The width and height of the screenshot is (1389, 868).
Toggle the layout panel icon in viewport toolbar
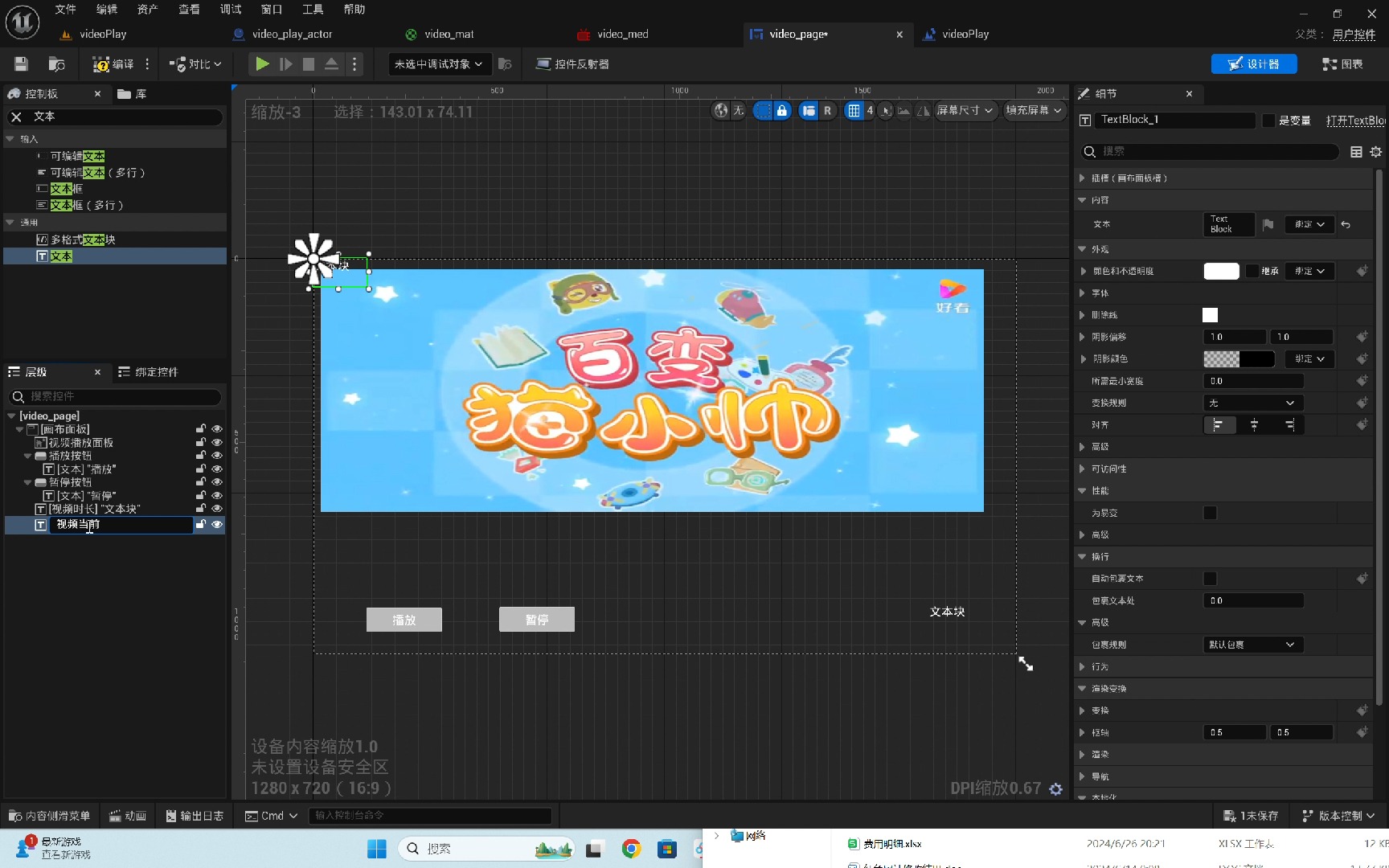(x=809, y=111)
